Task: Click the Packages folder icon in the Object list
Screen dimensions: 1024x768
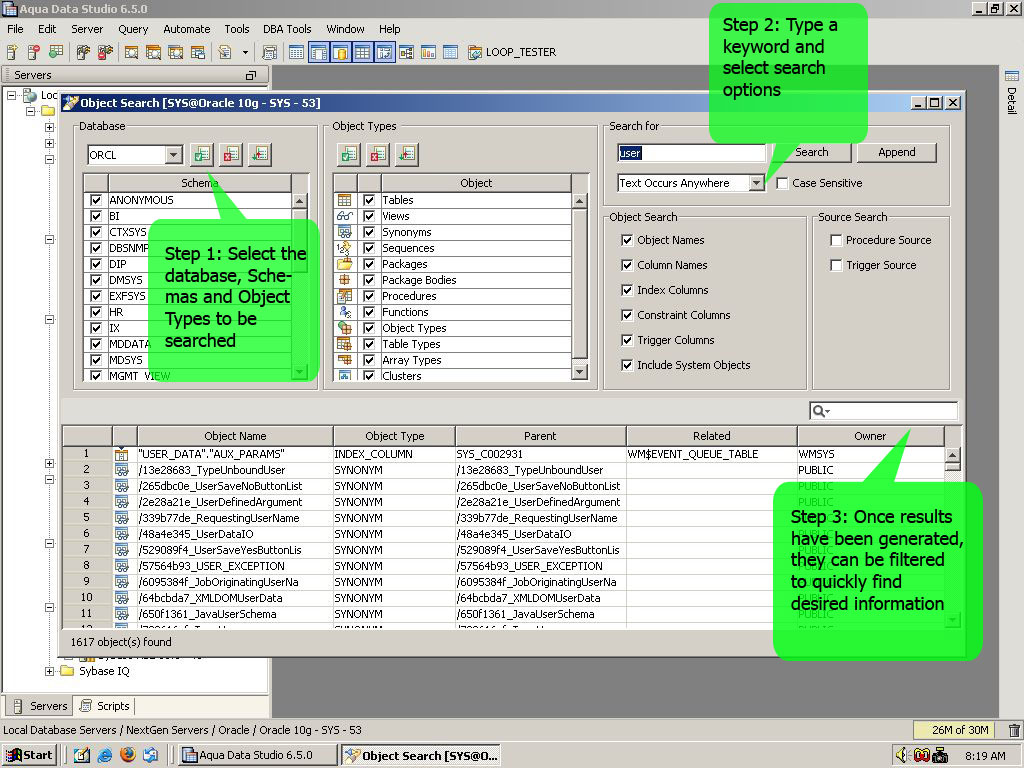Action: pyautogui.click(x=344, y=264)
